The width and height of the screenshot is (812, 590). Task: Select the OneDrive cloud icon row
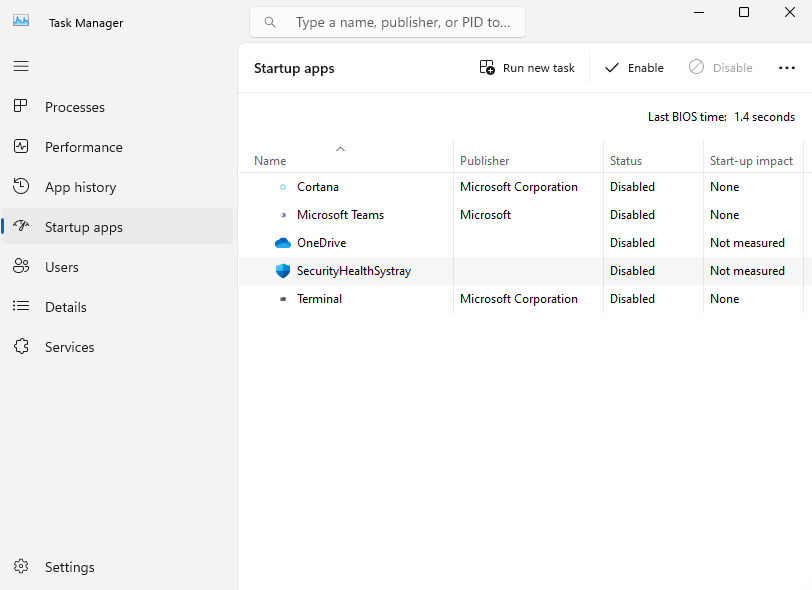pyautogui.click(x=282, y=243)
